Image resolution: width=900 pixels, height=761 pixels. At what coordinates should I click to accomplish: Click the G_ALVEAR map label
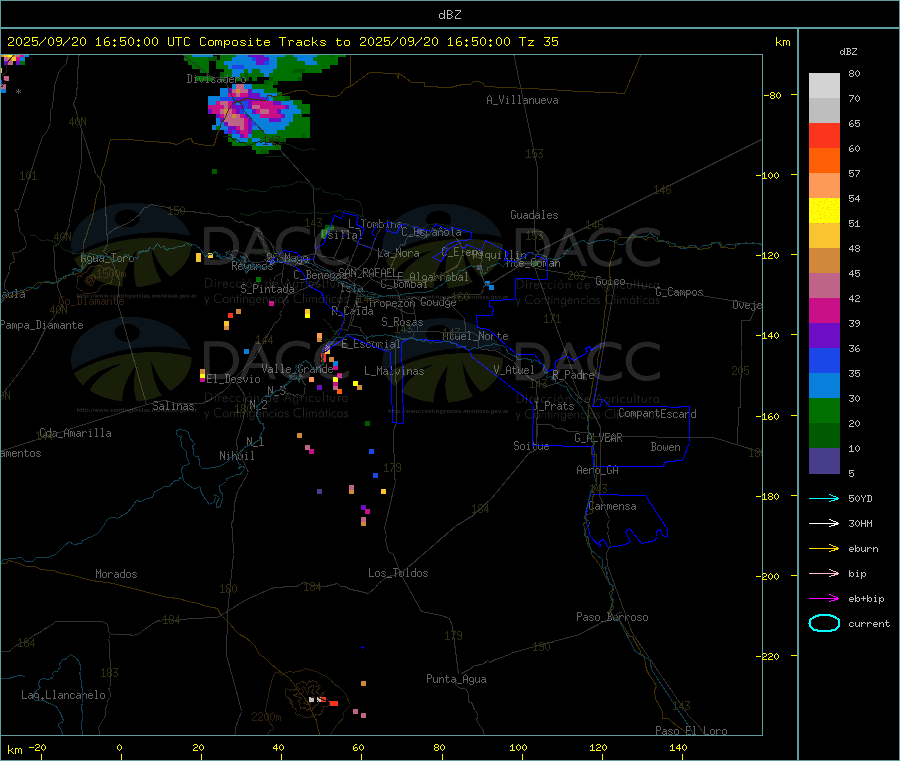[598, 438]
